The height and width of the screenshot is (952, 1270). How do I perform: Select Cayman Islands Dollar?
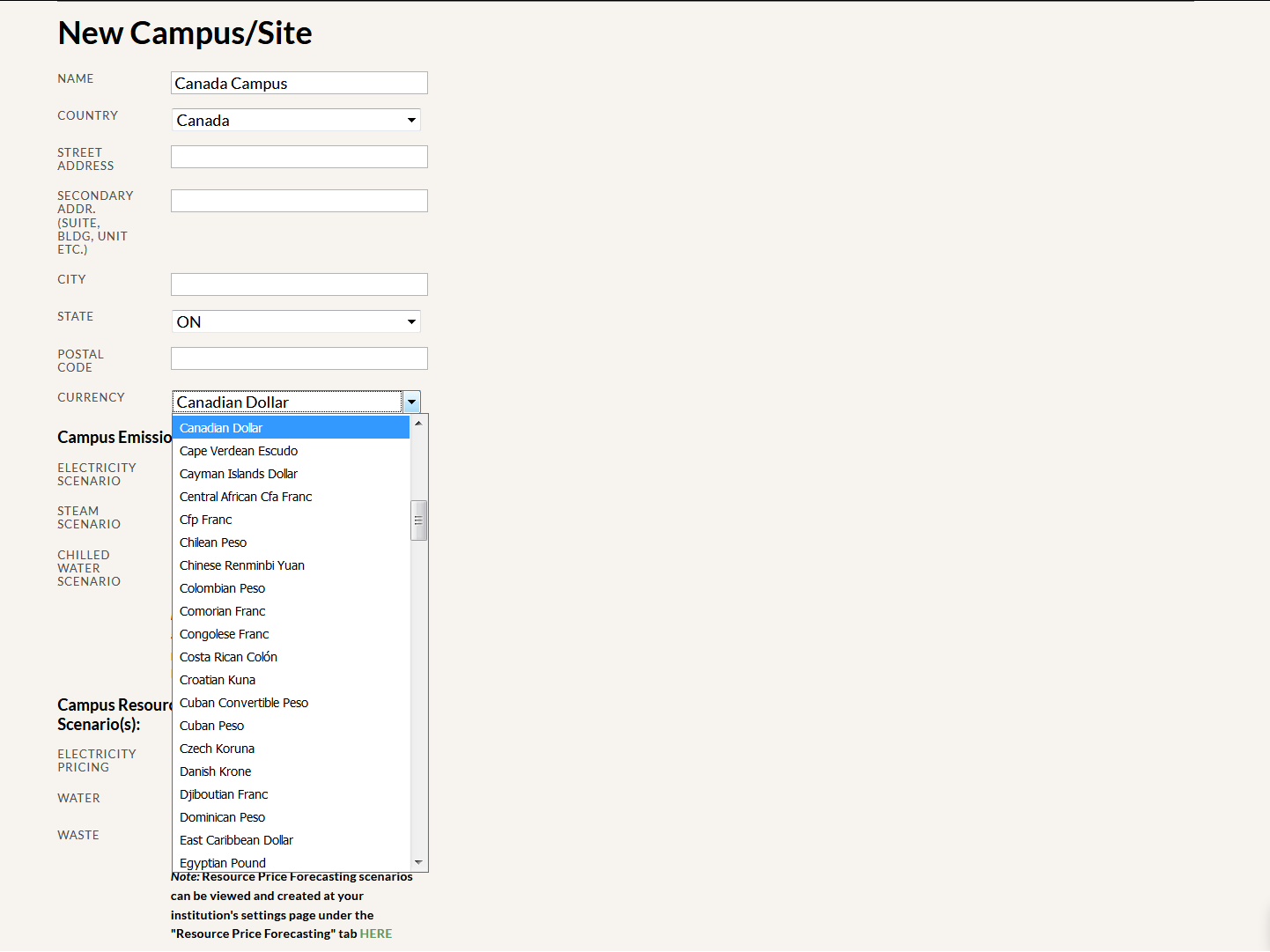pos(292,474)
